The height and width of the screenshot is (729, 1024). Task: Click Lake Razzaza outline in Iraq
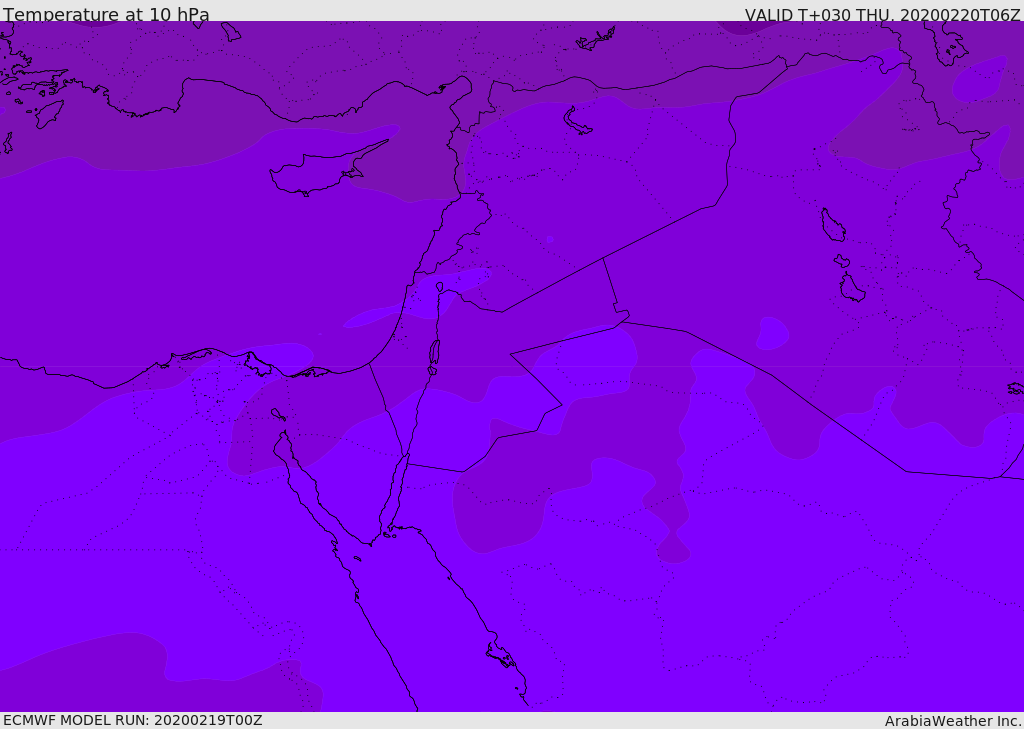coord(851,288)
